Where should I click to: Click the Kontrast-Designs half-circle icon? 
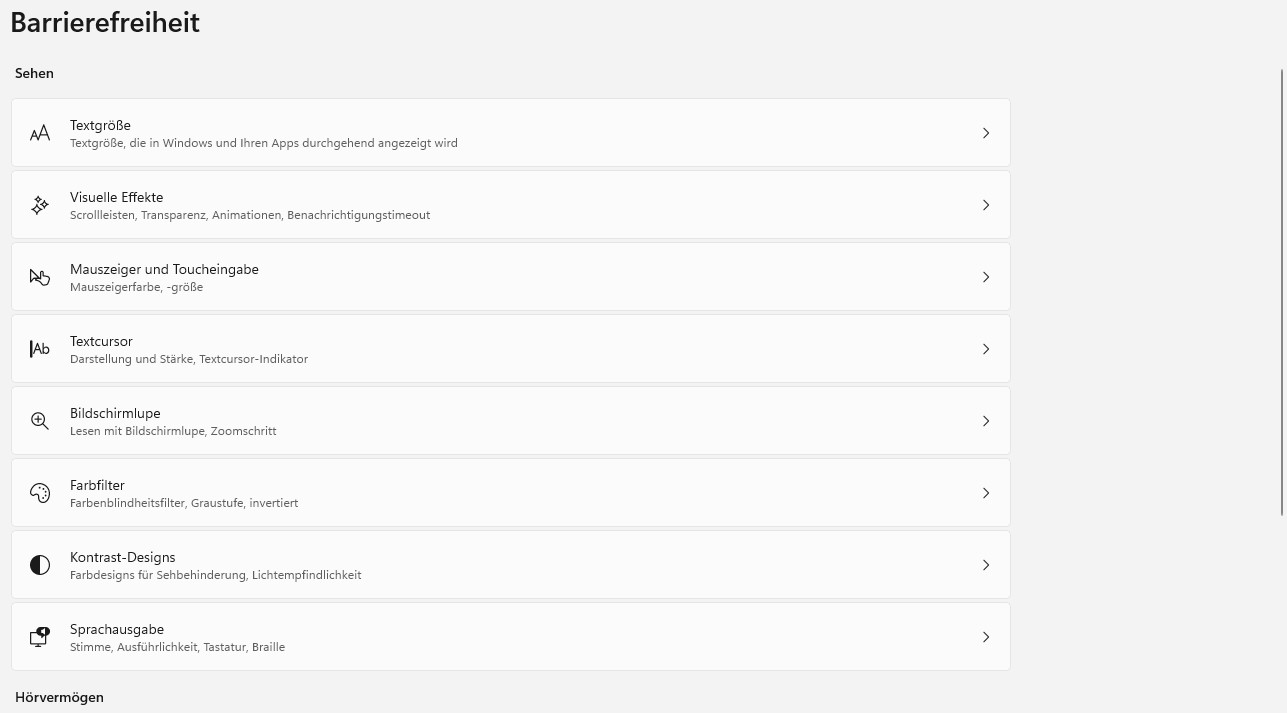coord(40,565)
